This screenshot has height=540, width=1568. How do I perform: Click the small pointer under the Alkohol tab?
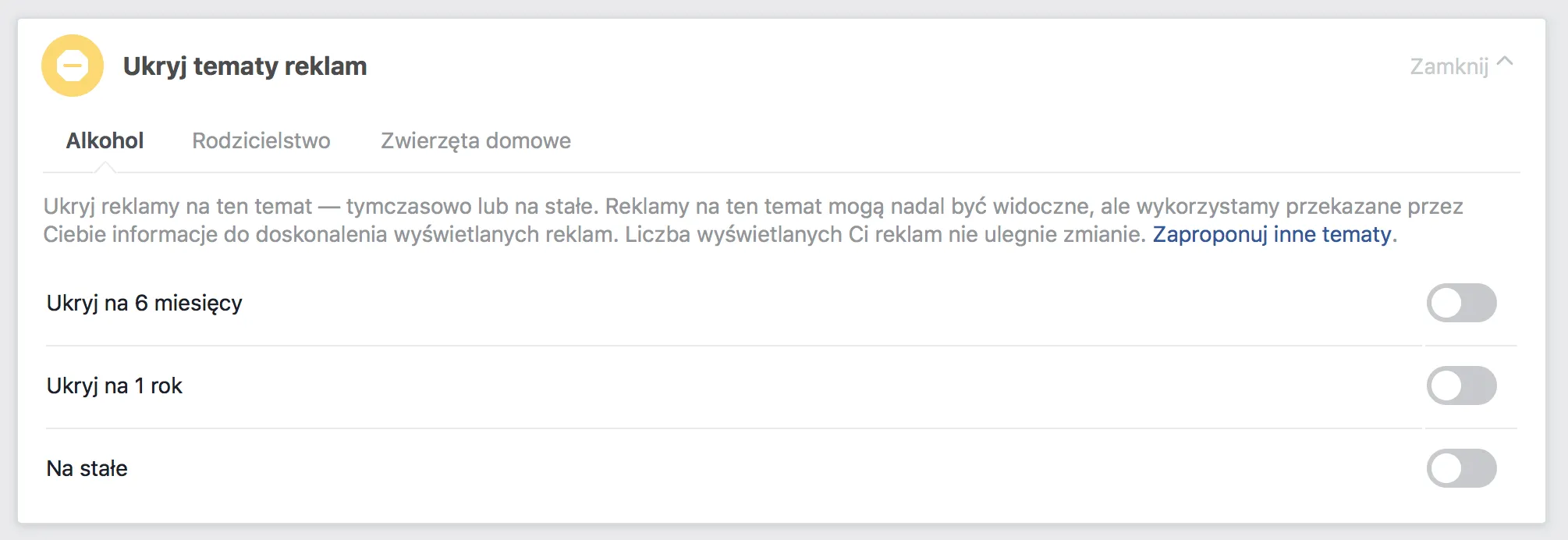[105, 167]
